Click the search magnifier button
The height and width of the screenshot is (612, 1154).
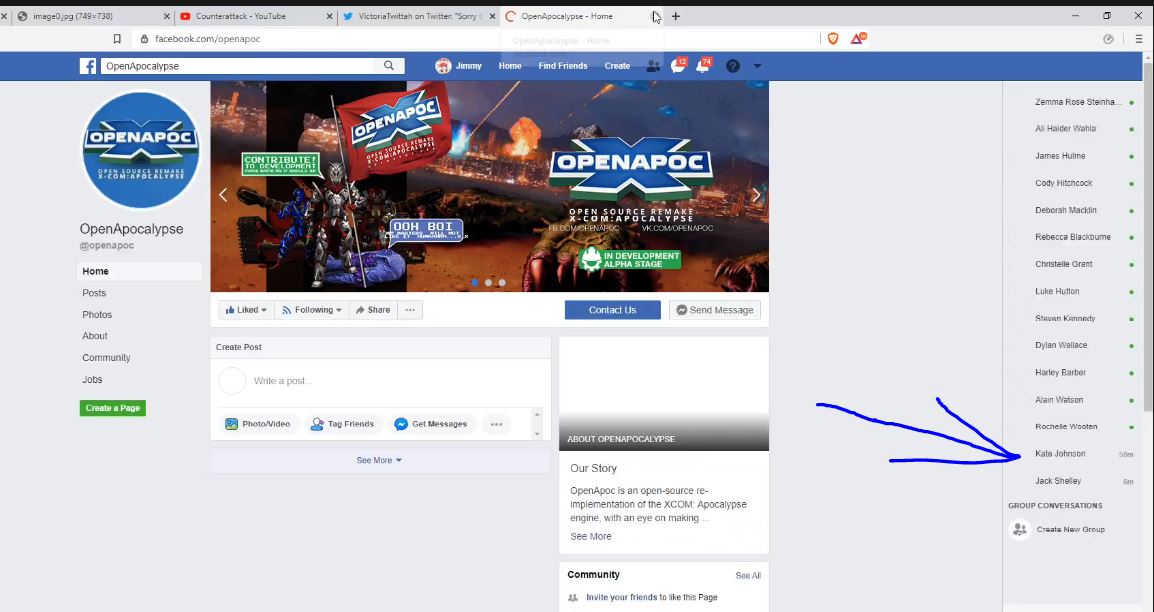pos(389,65)
